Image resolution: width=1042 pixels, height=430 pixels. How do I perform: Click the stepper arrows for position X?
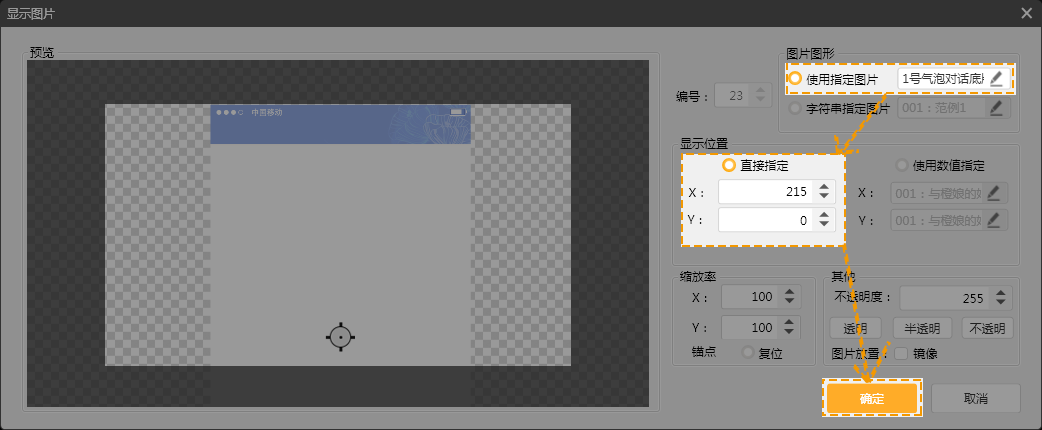tap(824, 192)
